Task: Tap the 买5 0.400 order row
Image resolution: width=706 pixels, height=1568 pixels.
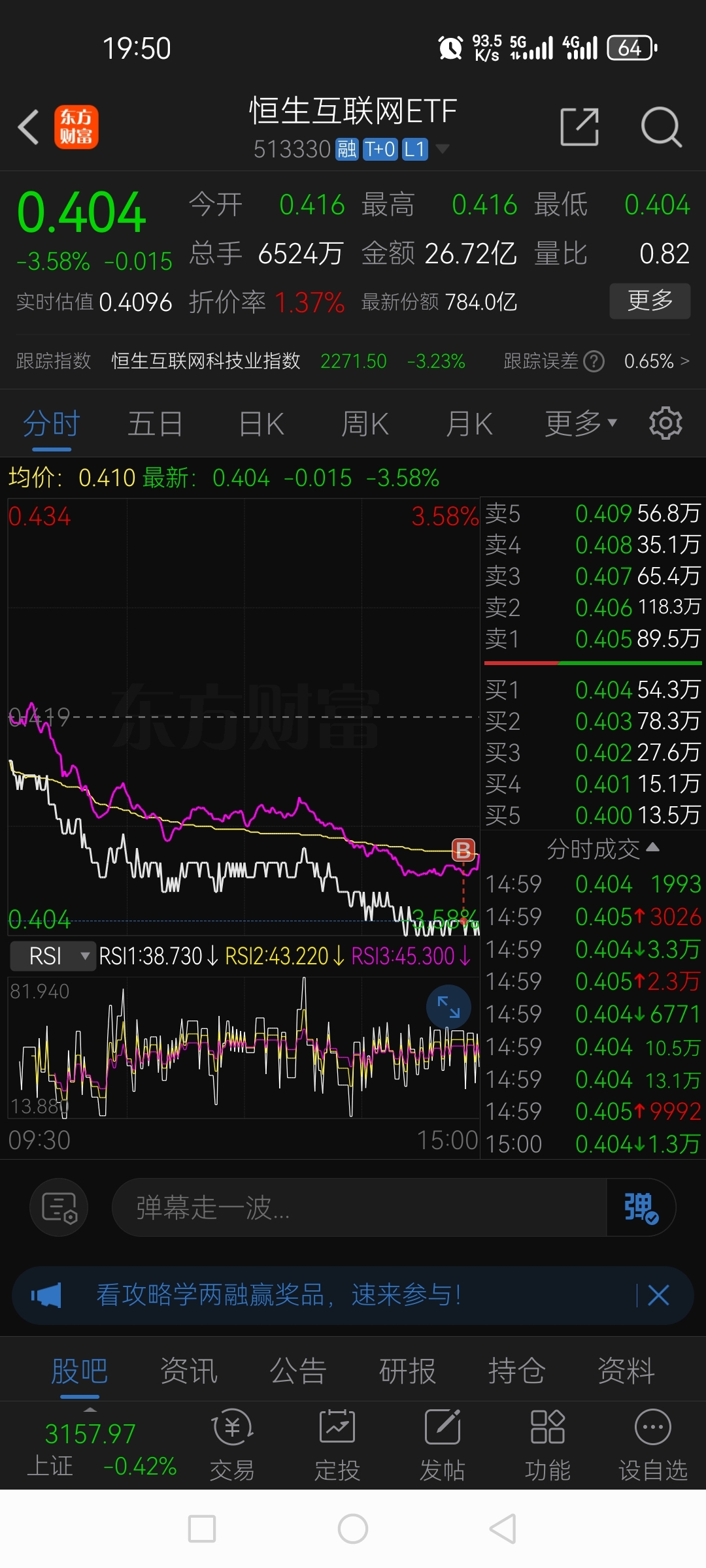Action: point(593,815)
